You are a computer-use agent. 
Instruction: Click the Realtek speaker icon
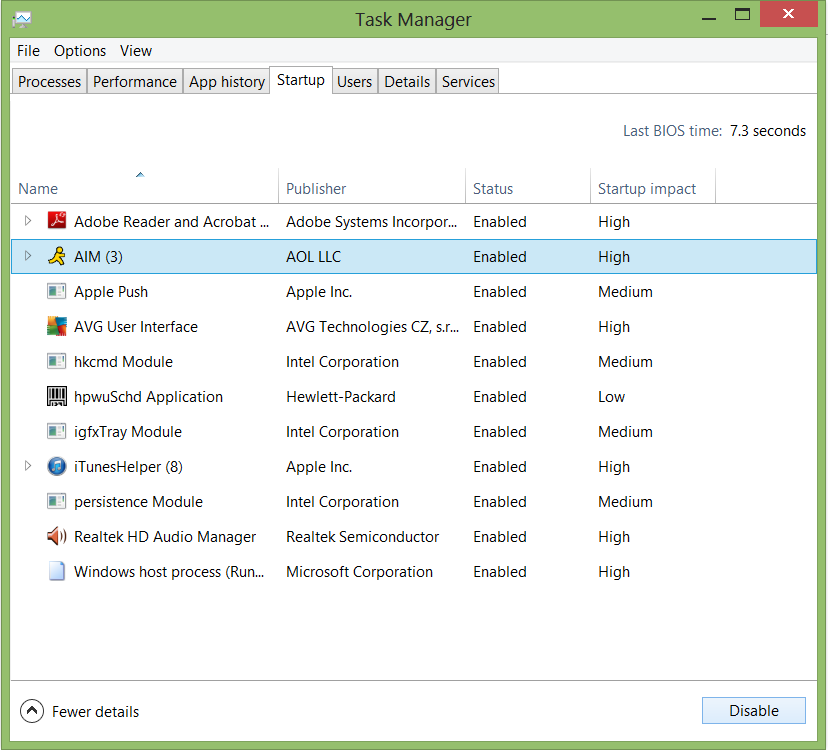[x=57, y=536]
